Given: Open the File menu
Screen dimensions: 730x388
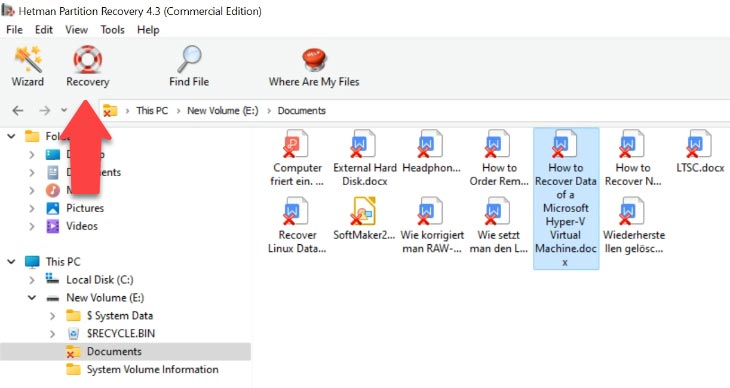Looking at the screenshot, I should coord(14,30).
